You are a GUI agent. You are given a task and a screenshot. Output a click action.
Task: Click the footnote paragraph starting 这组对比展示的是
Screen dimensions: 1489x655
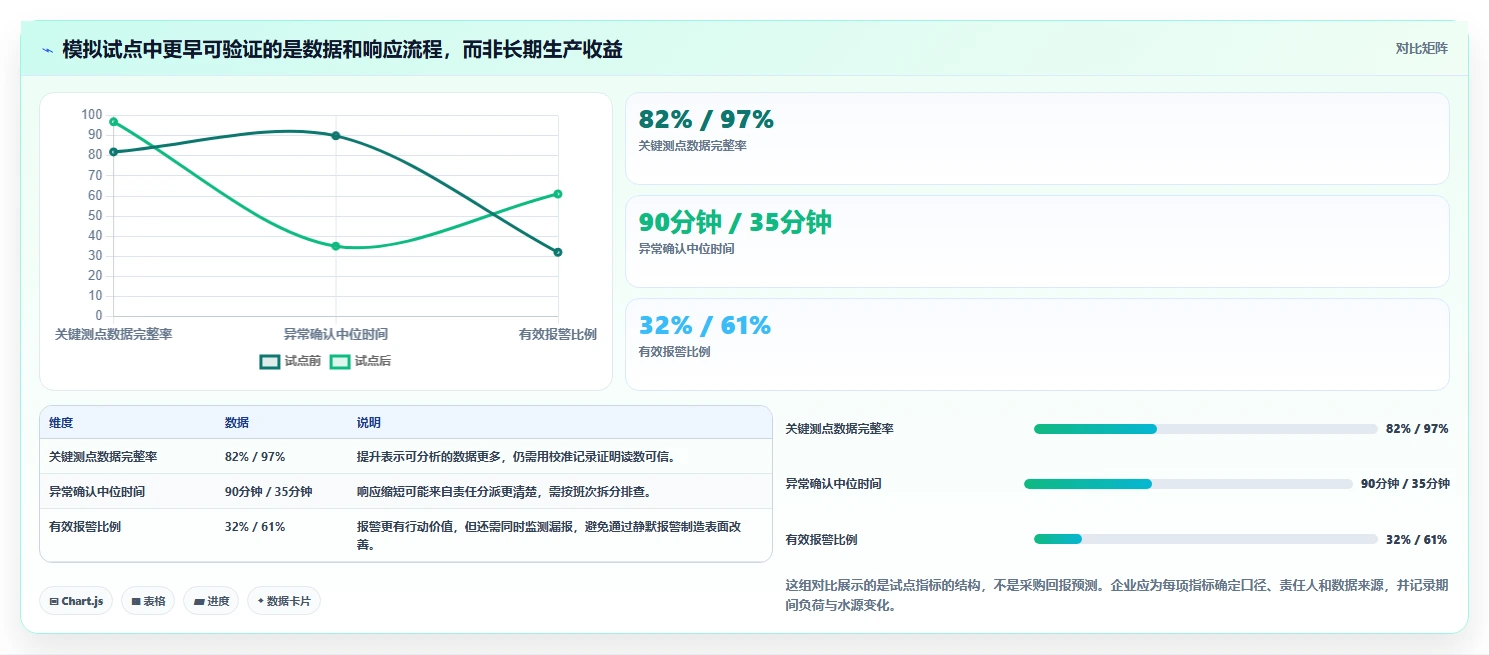pyautogui.click(x=1117, y=595)
